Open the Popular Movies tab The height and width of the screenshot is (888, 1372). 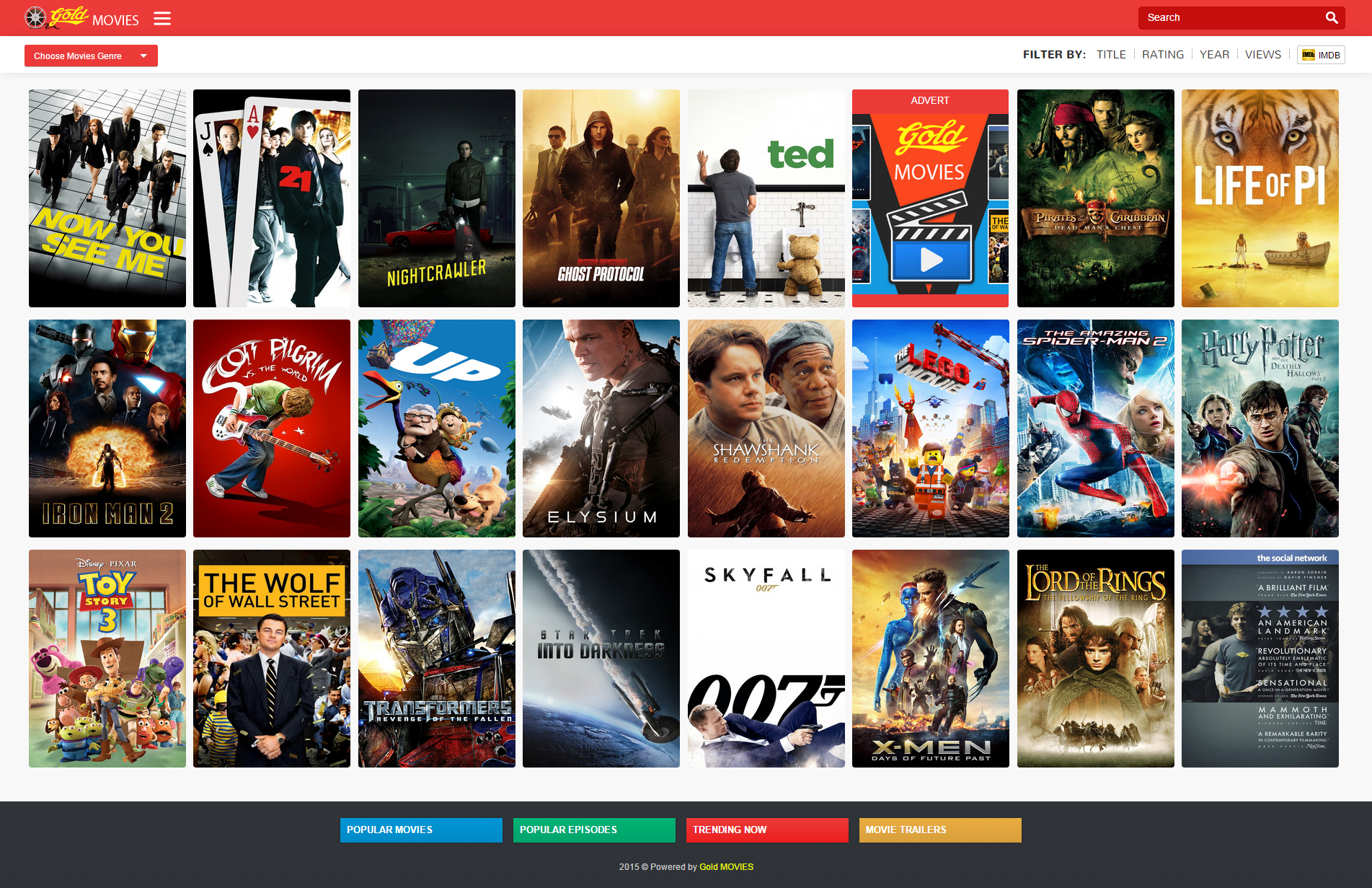(421, 830)
